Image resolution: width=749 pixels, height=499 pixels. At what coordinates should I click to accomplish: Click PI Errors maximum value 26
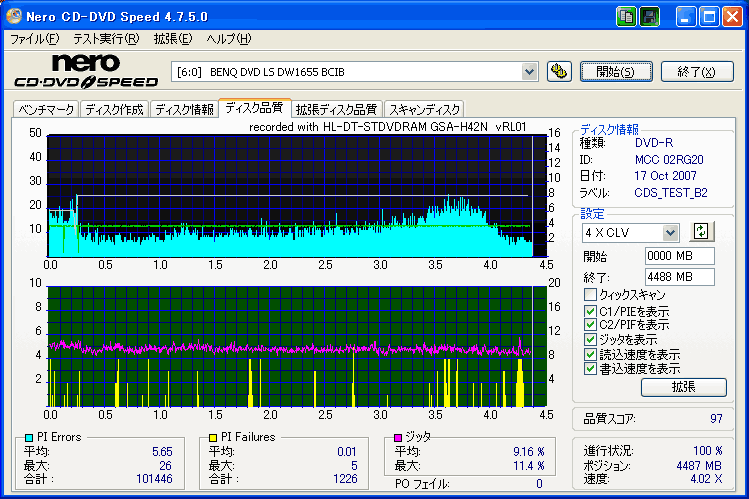pyautogui.click(x=165, y=466)
